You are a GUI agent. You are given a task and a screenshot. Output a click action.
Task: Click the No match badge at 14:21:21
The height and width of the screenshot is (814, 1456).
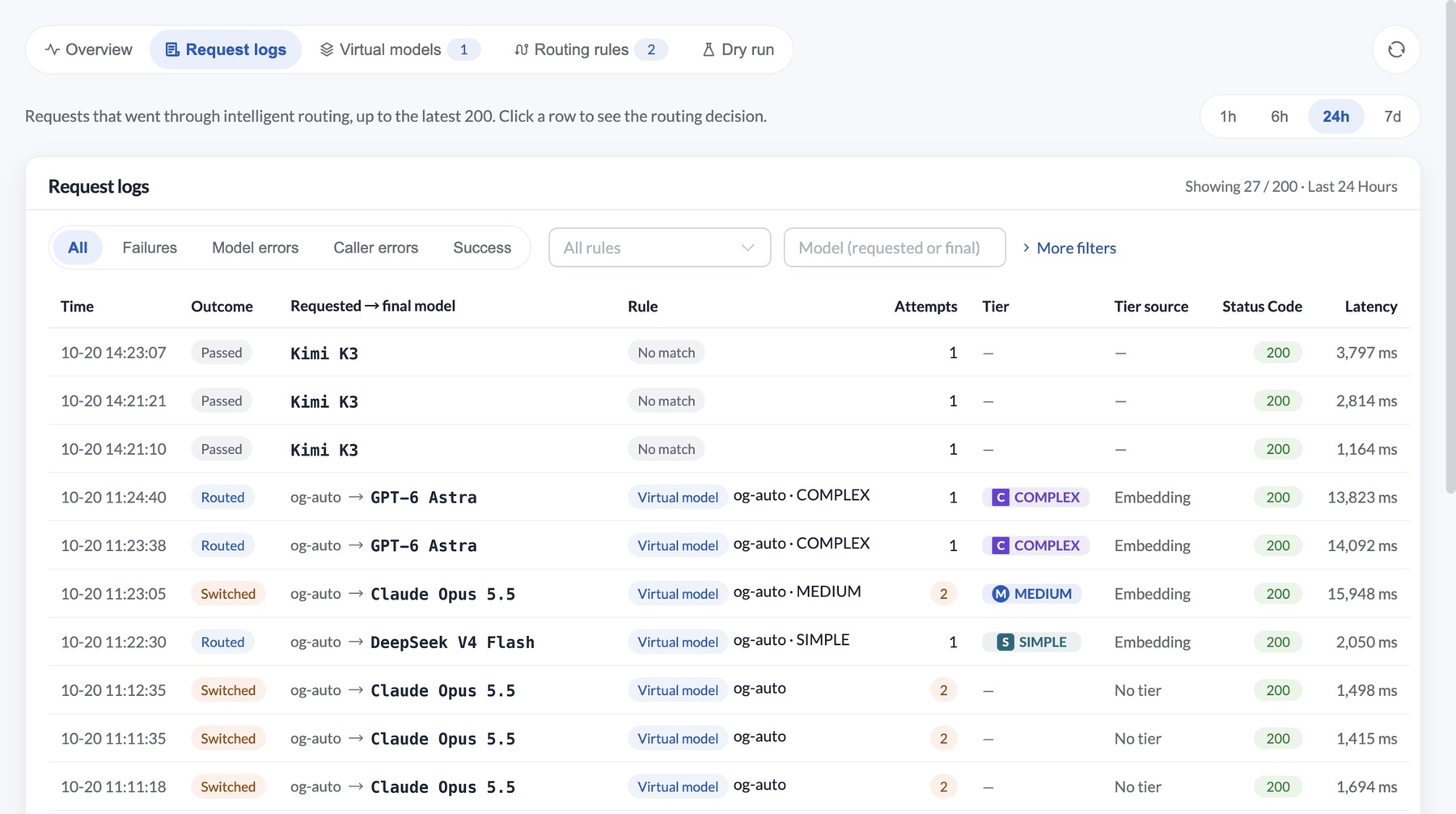(x=666, y=401)
